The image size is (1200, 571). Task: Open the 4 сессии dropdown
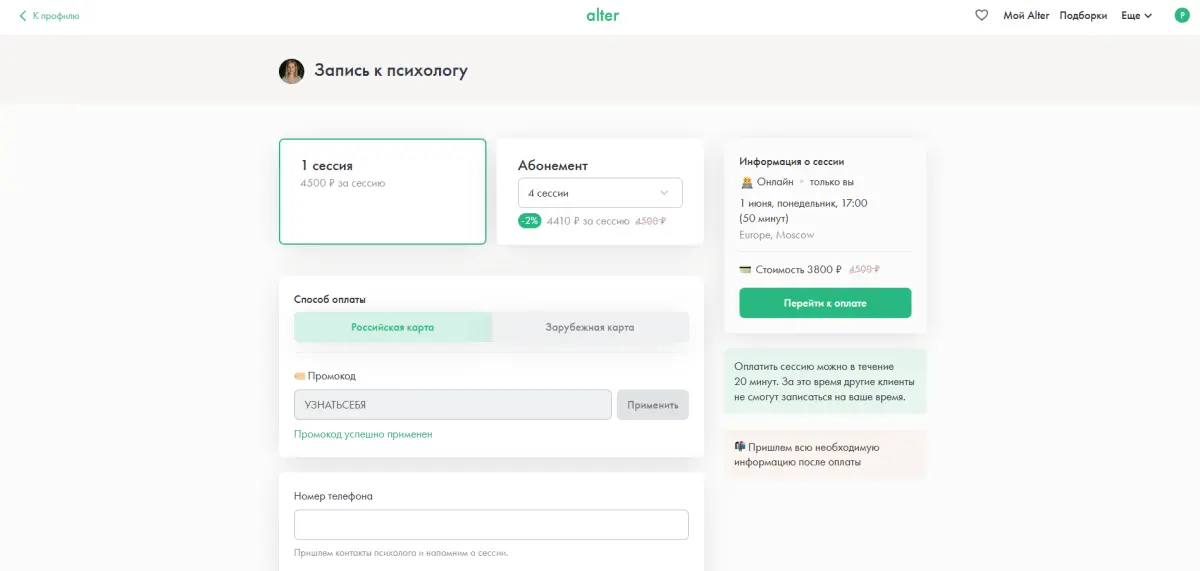click(x=600, y=193)
